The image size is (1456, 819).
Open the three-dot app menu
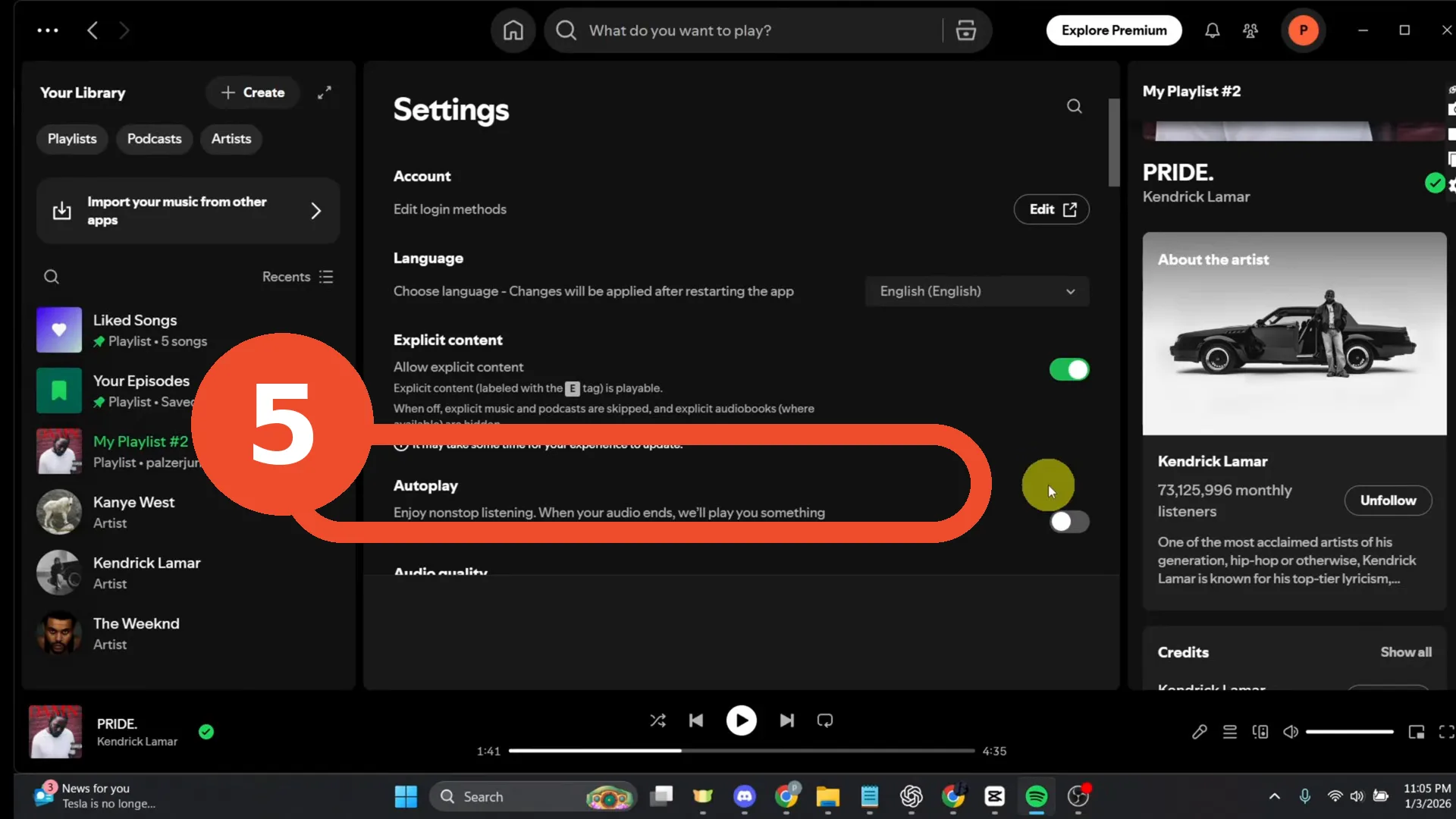tap(48, 30)
